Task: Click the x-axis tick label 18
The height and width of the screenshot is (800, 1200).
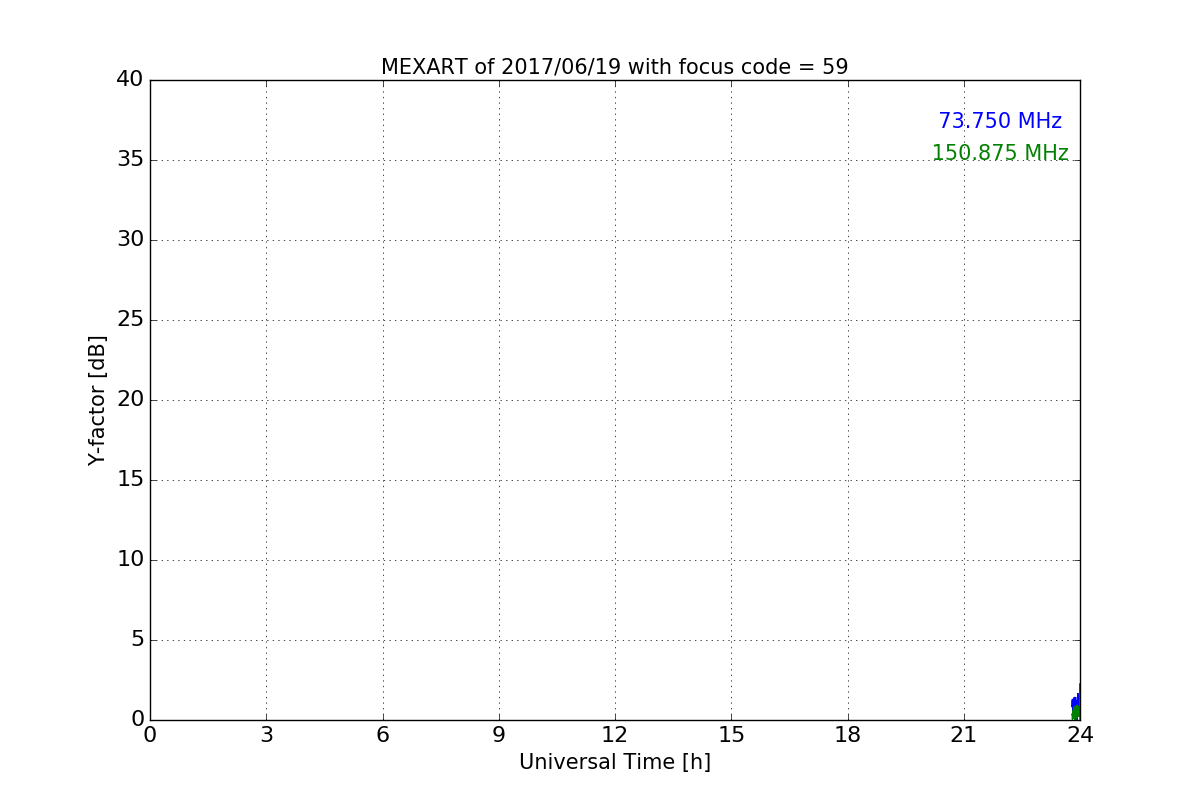Action: 848,735
